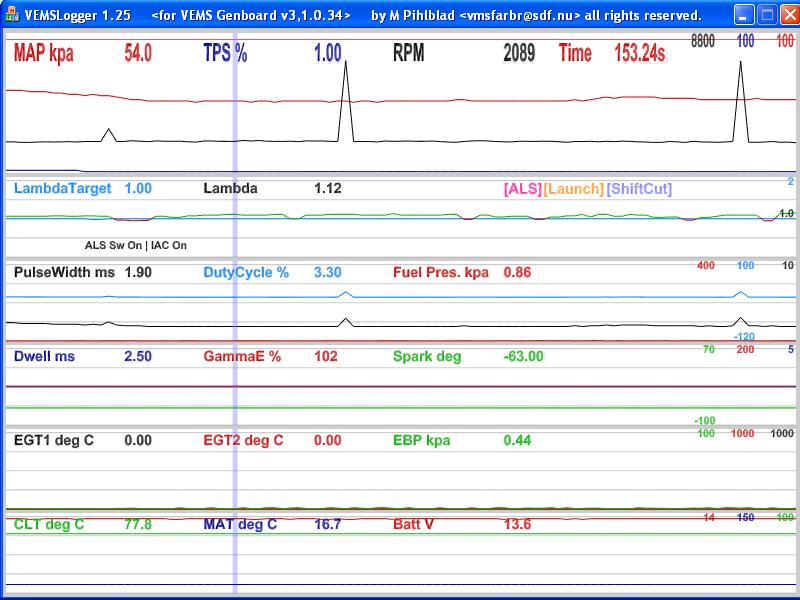The image size is (800, 600).
Task: Click the 'ALS Sw On | IAC On' status text
Action: point(136,245)
